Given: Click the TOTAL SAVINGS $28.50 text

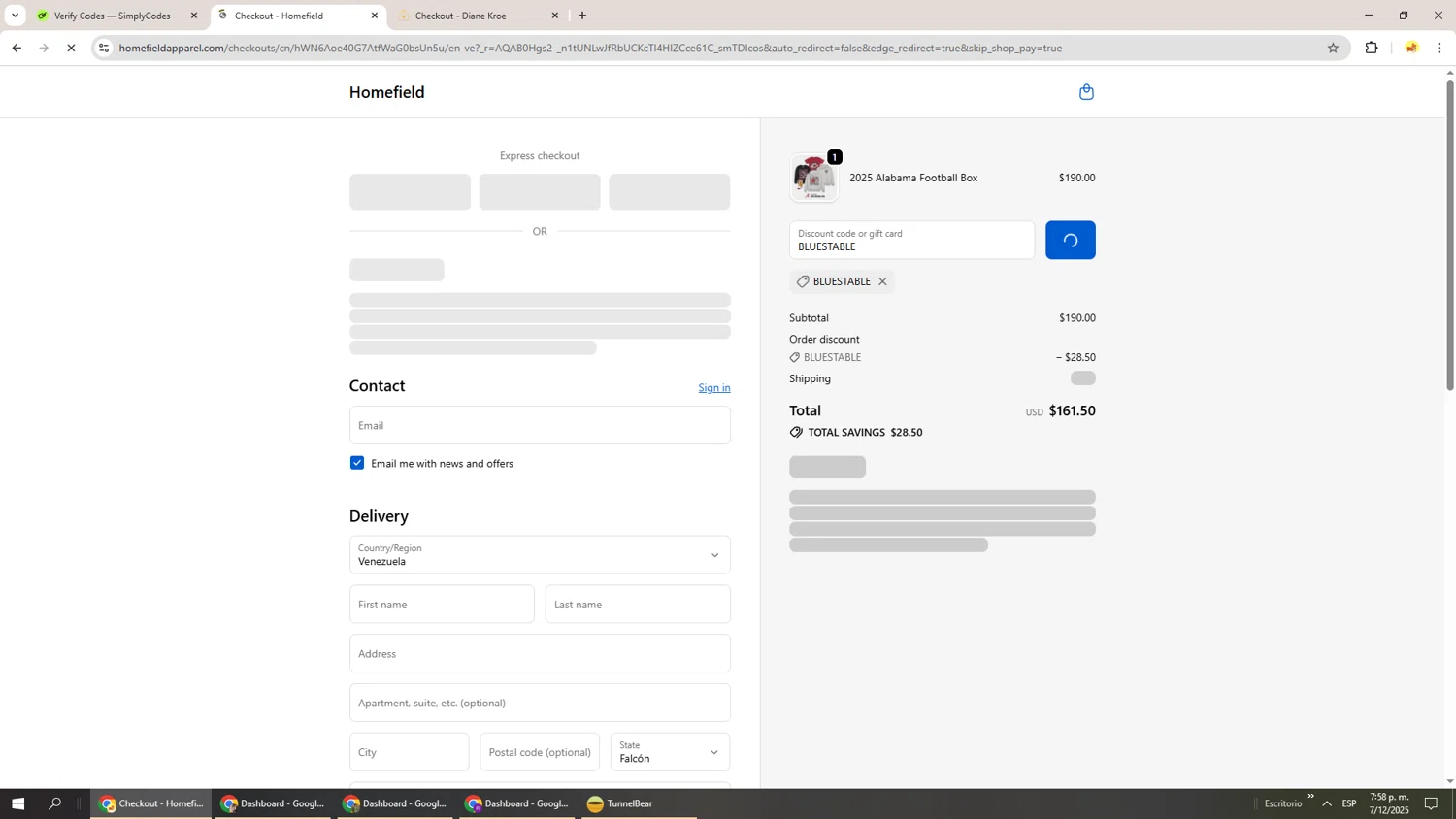Looking at the screenshot, I should click(x=865, y=433).
